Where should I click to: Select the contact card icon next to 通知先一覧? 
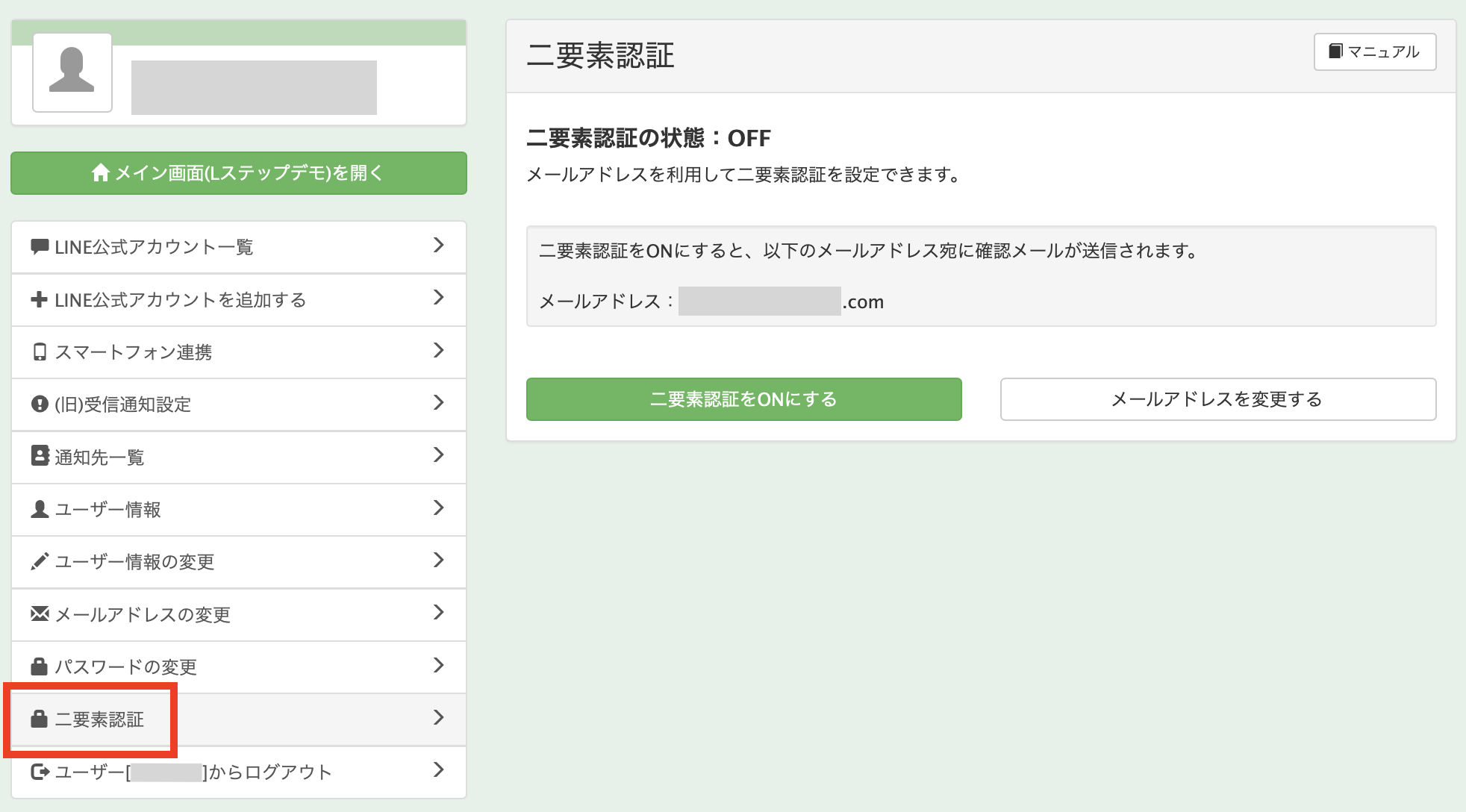click(39, 457)
